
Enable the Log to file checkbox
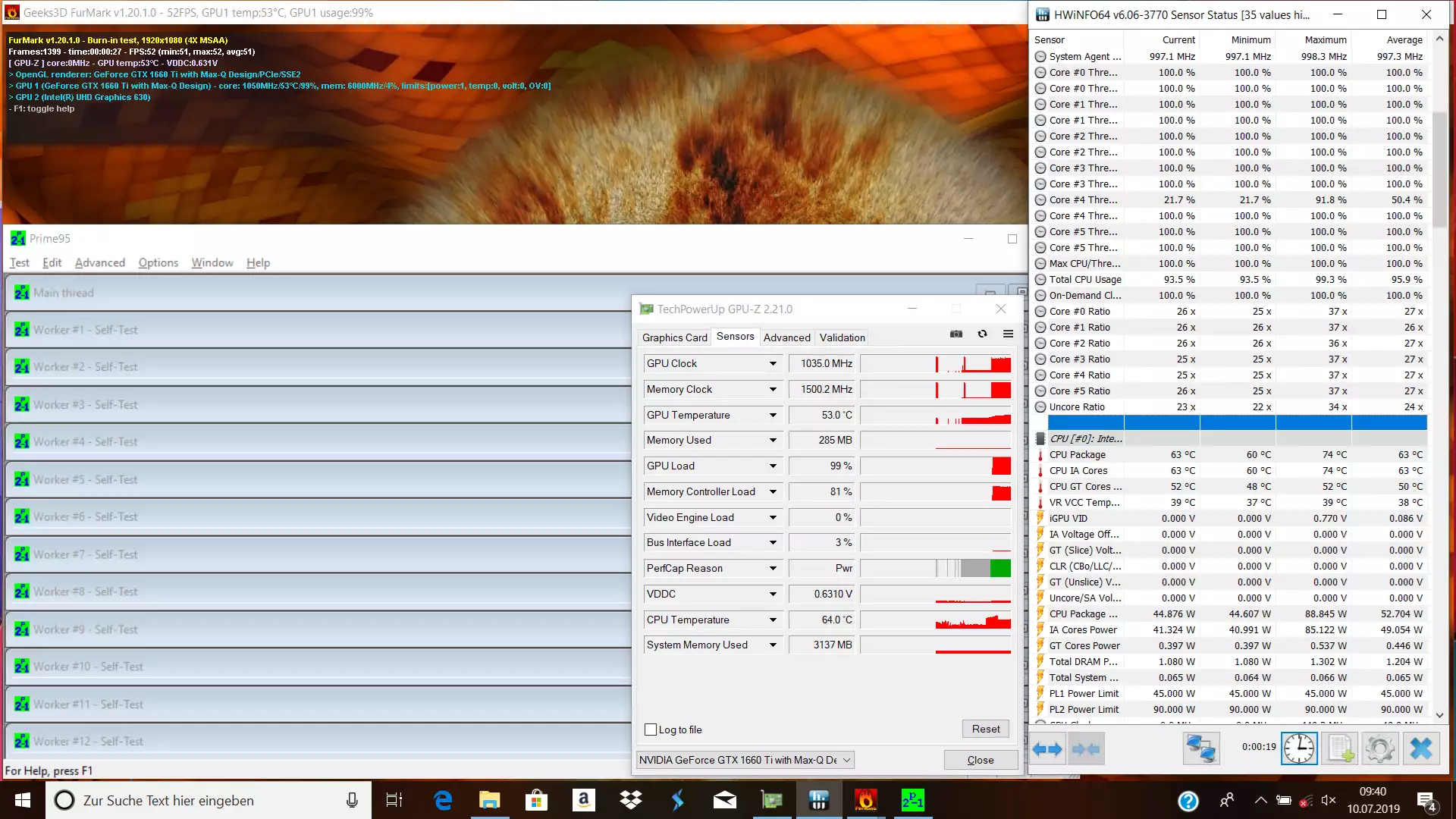point(651,730)
